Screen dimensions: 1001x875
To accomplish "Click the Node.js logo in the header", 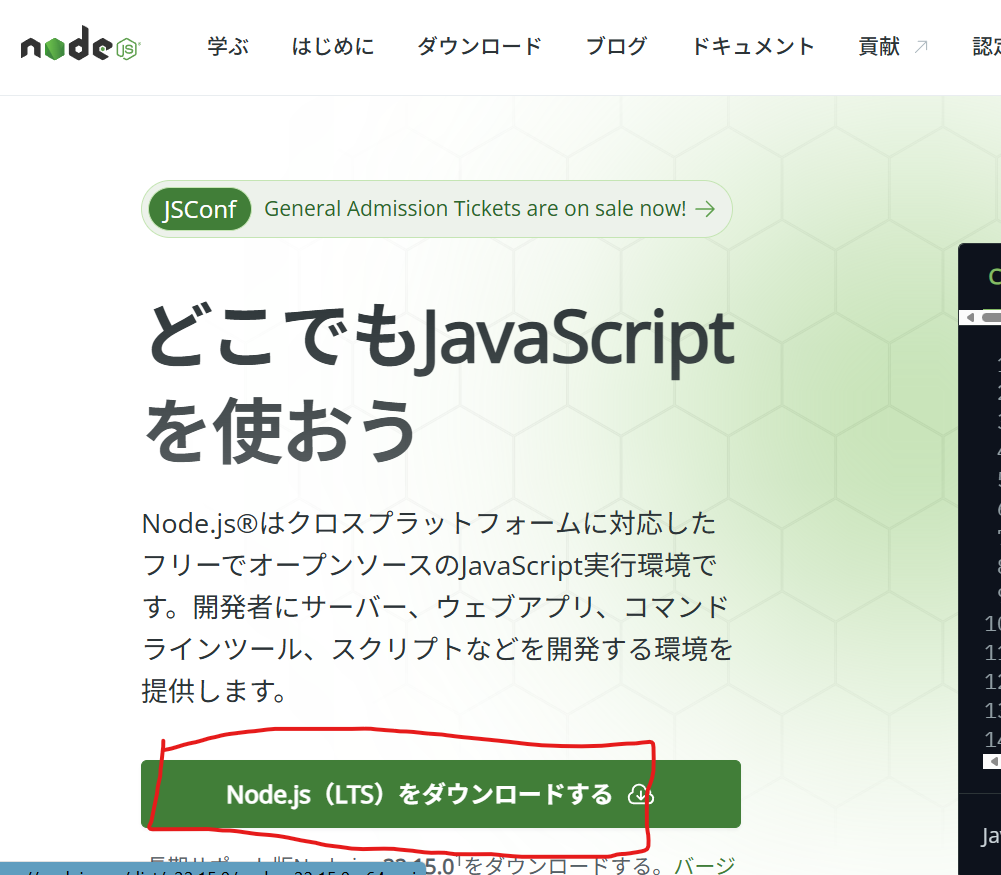I will (x=81, y=44).
